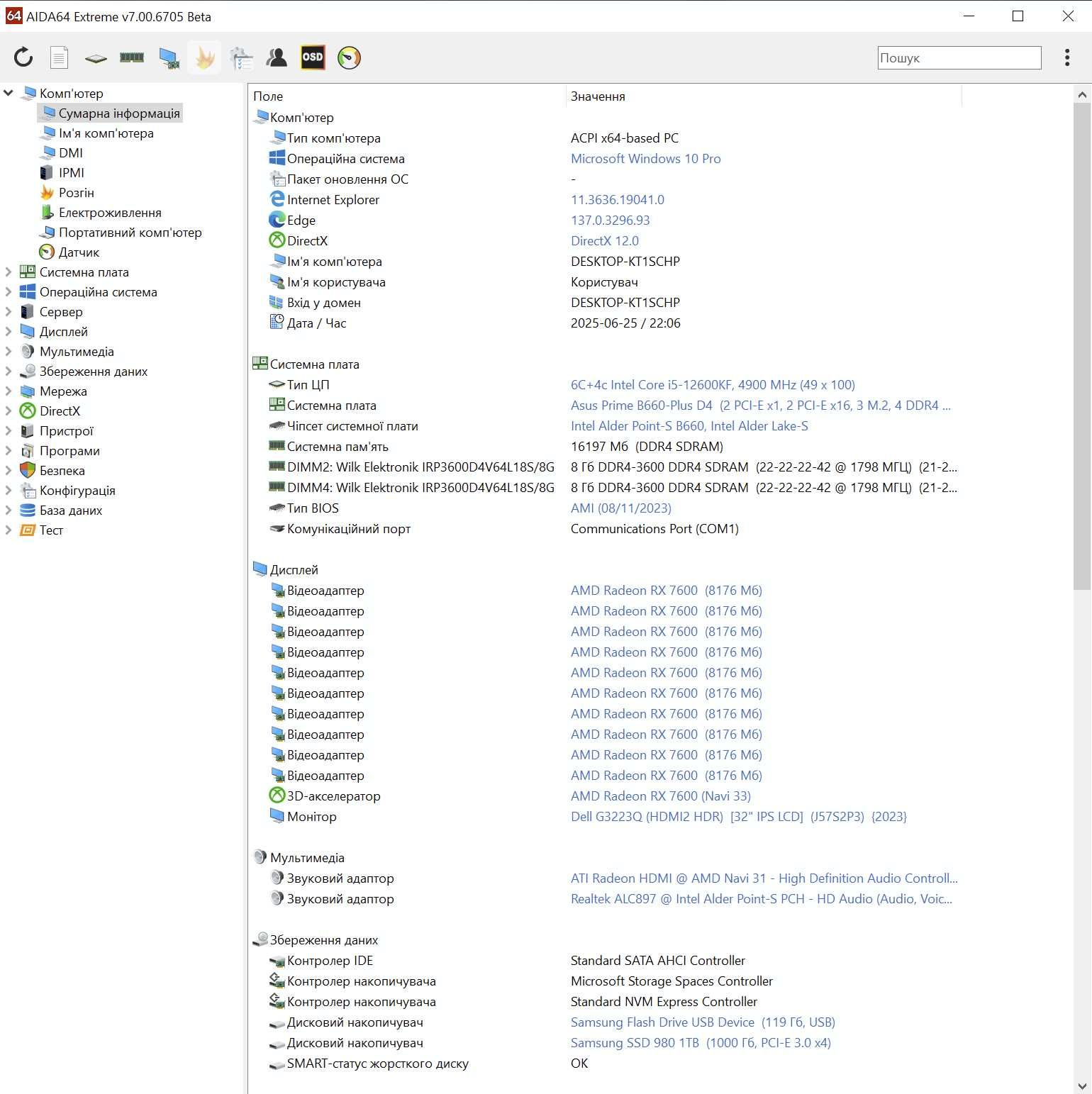
Task: Expand the Збереження даних tree node
Action: tap(9, 371)
